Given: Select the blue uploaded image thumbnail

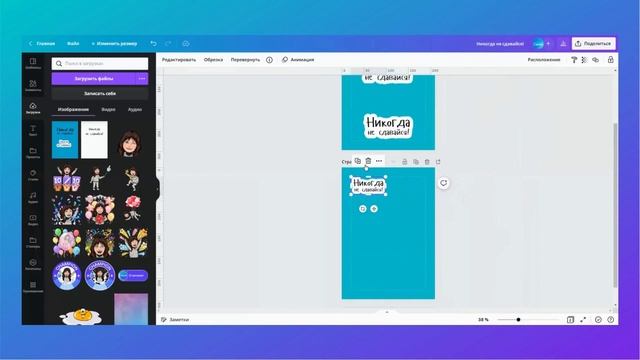Looking at the screenshot, I should coord(65,140).
